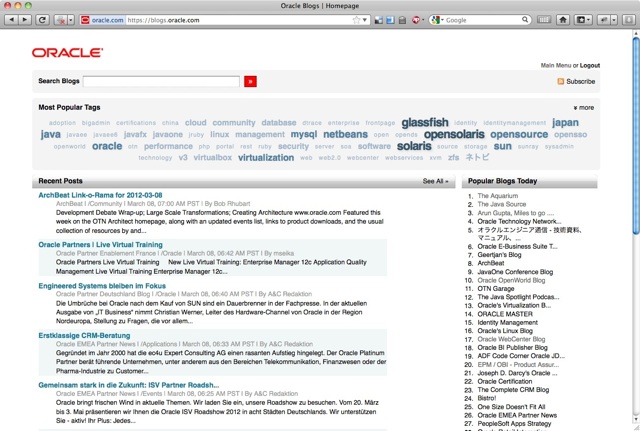Submit the blog search with the red button
Viewport: 640px width, 431px height.
[250, 81]
